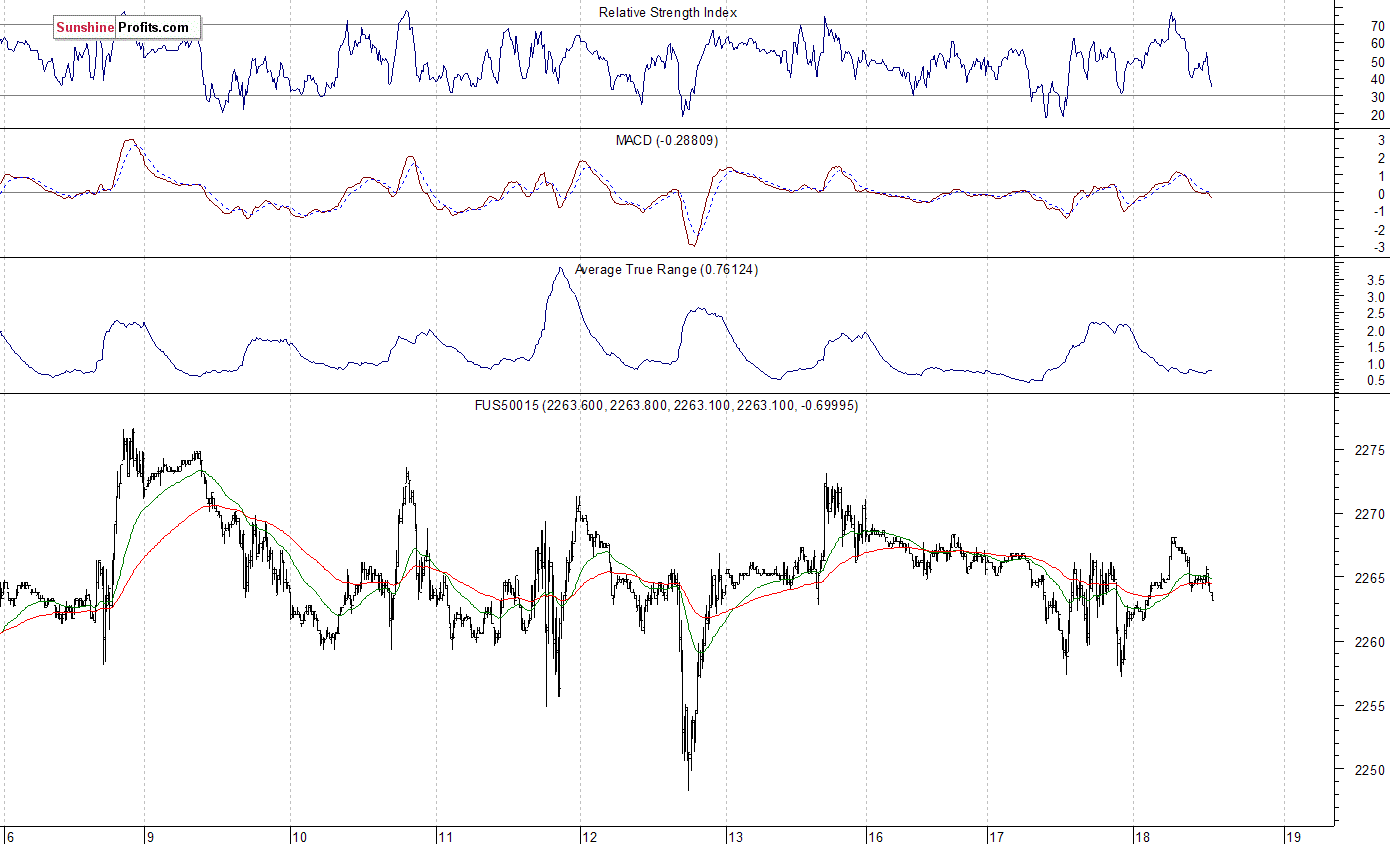This screenshot has height=844, width=1390.
Task: Select the FUS50015 price chart title
Action: tap(666, 406)
